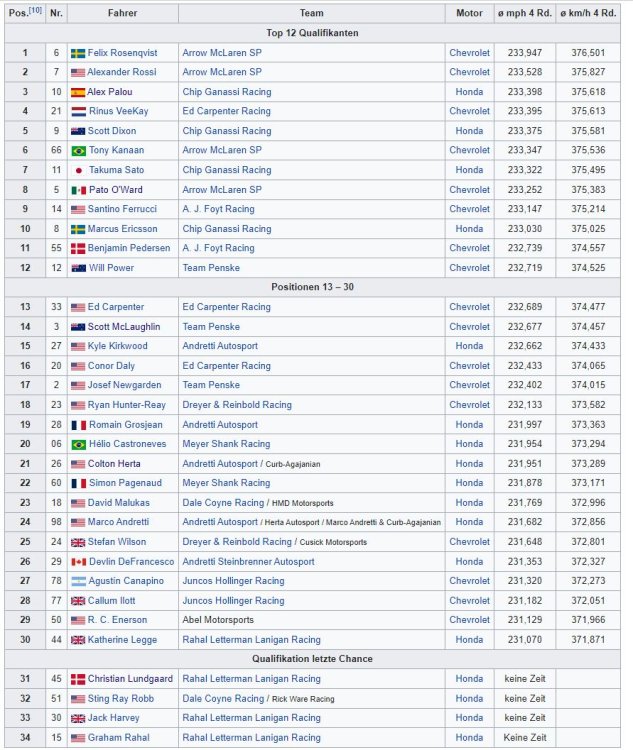Click the Brazilian flag next to Tony Kanaan
The width and height of the screenshot is (633, 750).
[x=78, y=150]
